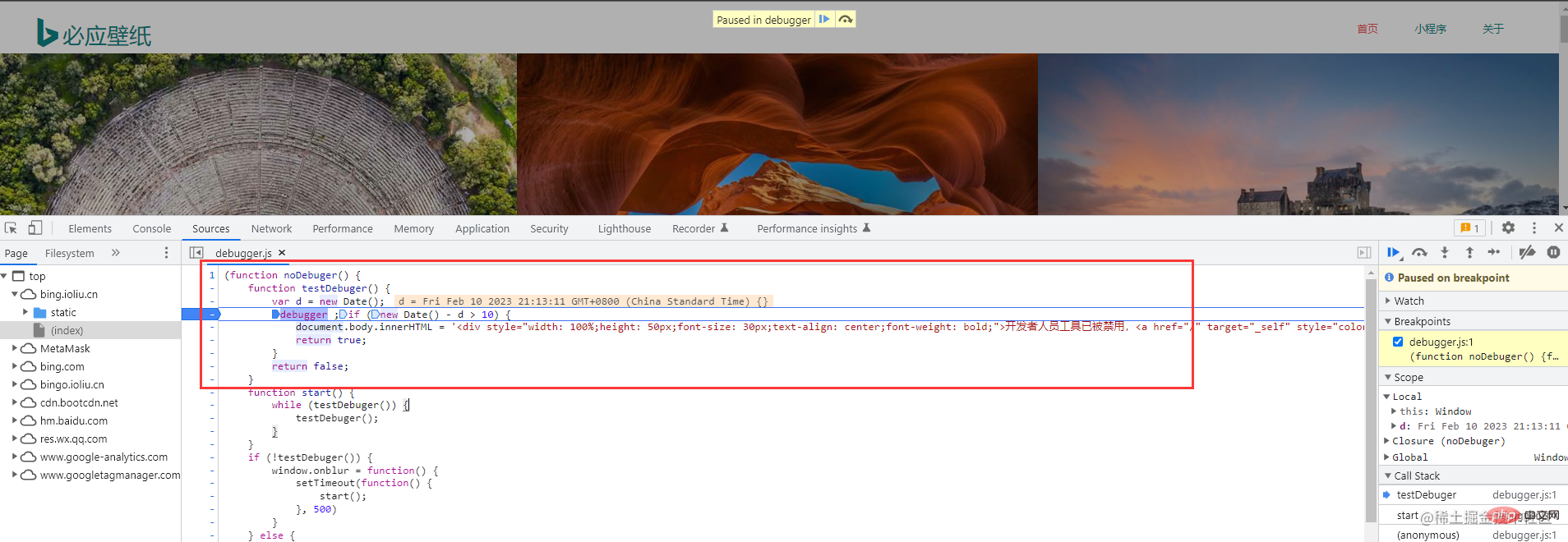The width and height of the screenshot is (1568, 542).
Task: Step into the next function call
Action: click(1445, 253)
